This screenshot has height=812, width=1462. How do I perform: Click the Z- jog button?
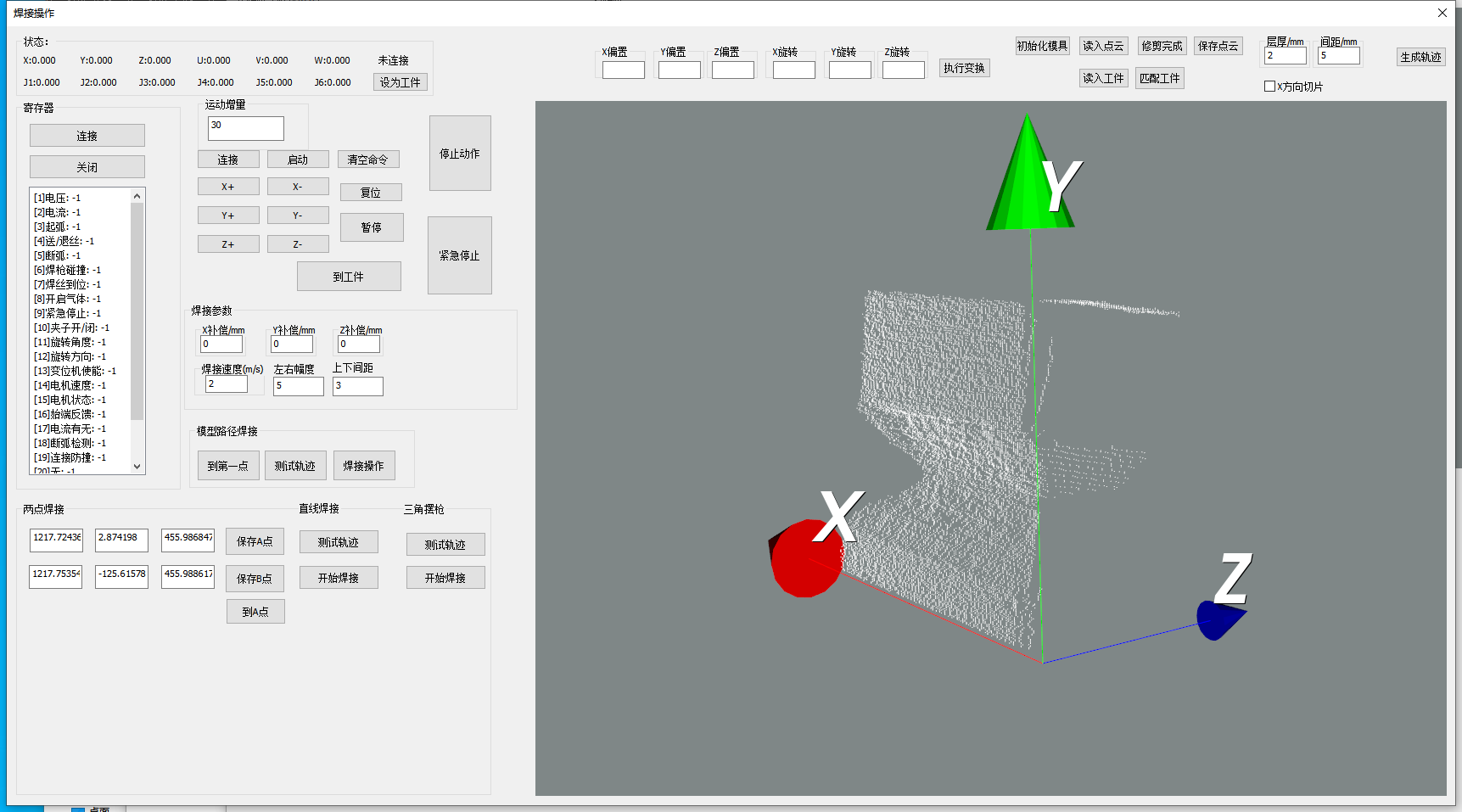pos(298,244)
